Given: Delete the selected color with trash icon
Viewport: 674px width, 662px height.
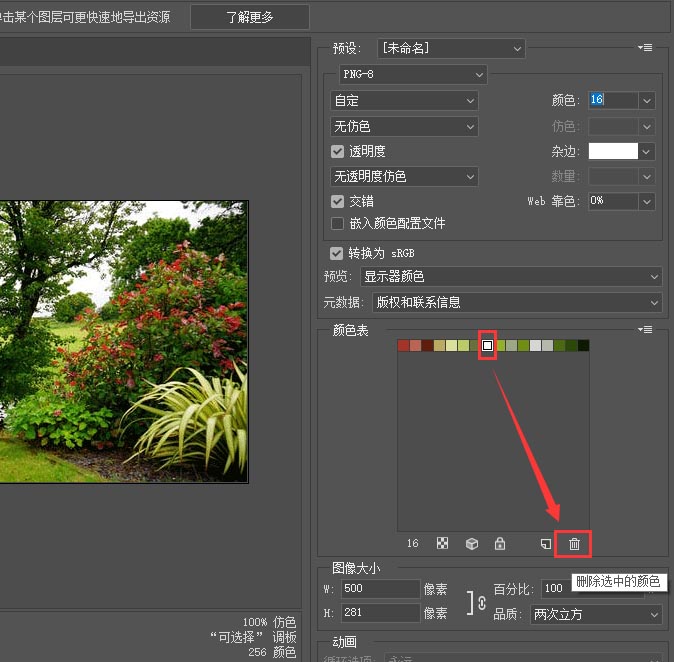Looking at the screenshot, I should coord(574,544).
